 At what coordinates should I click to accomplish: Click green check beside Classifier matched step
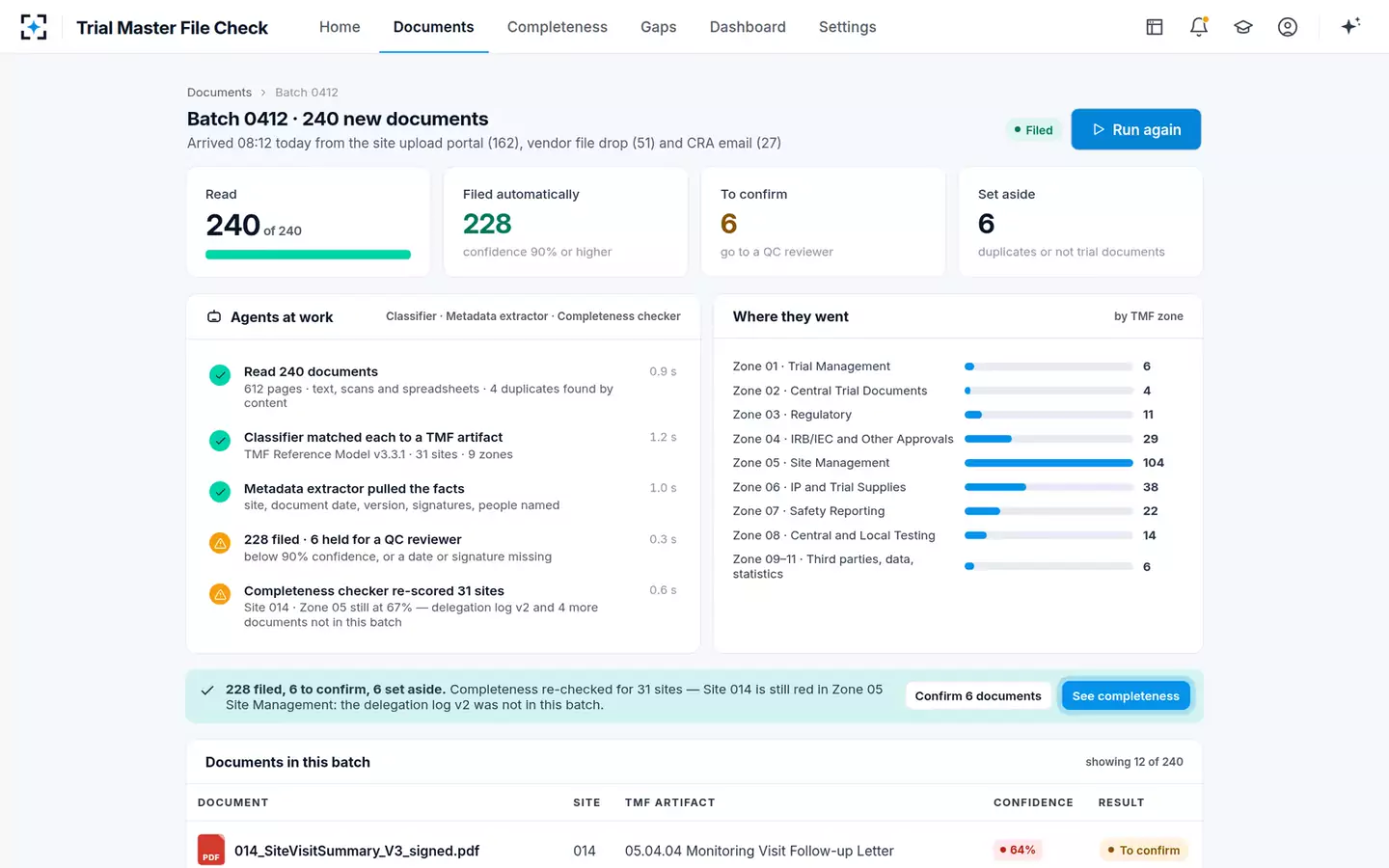pyautogui.click(x=220, y=441)
